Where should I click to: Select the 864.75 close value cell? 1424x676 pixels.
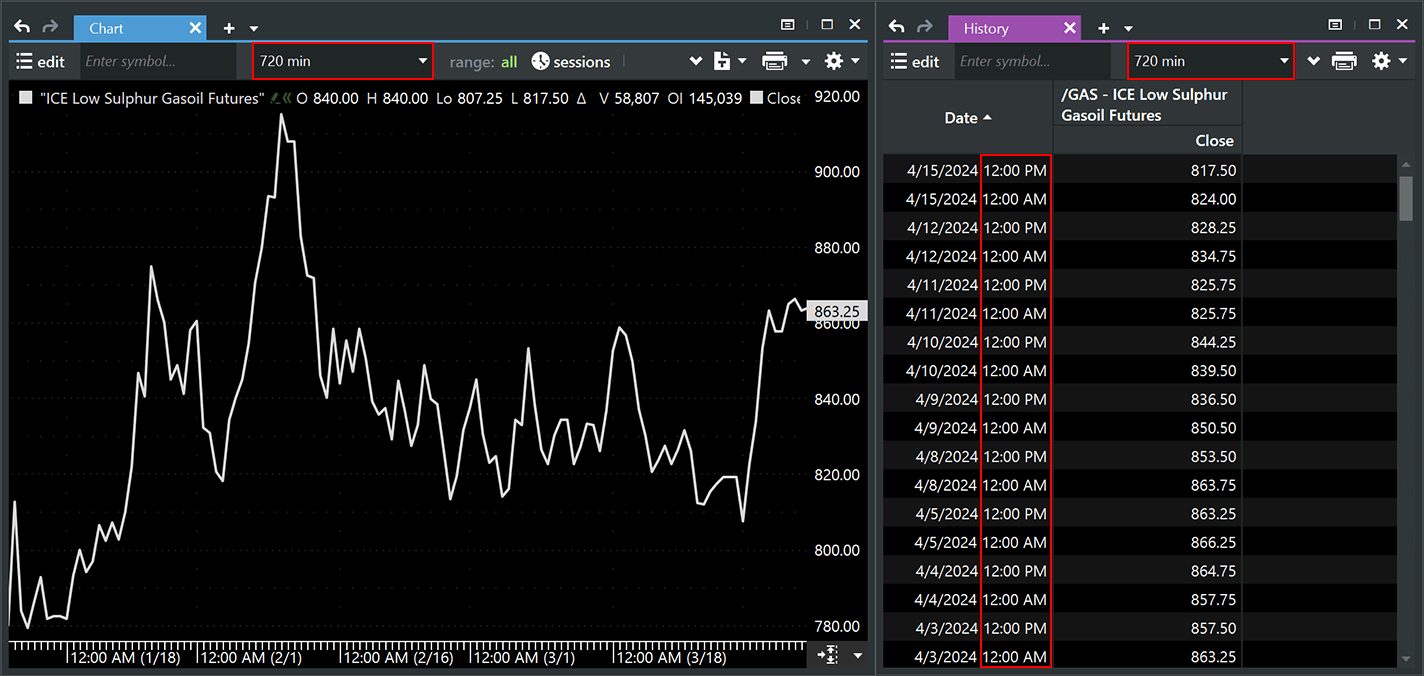click(x=1147, y=571)
